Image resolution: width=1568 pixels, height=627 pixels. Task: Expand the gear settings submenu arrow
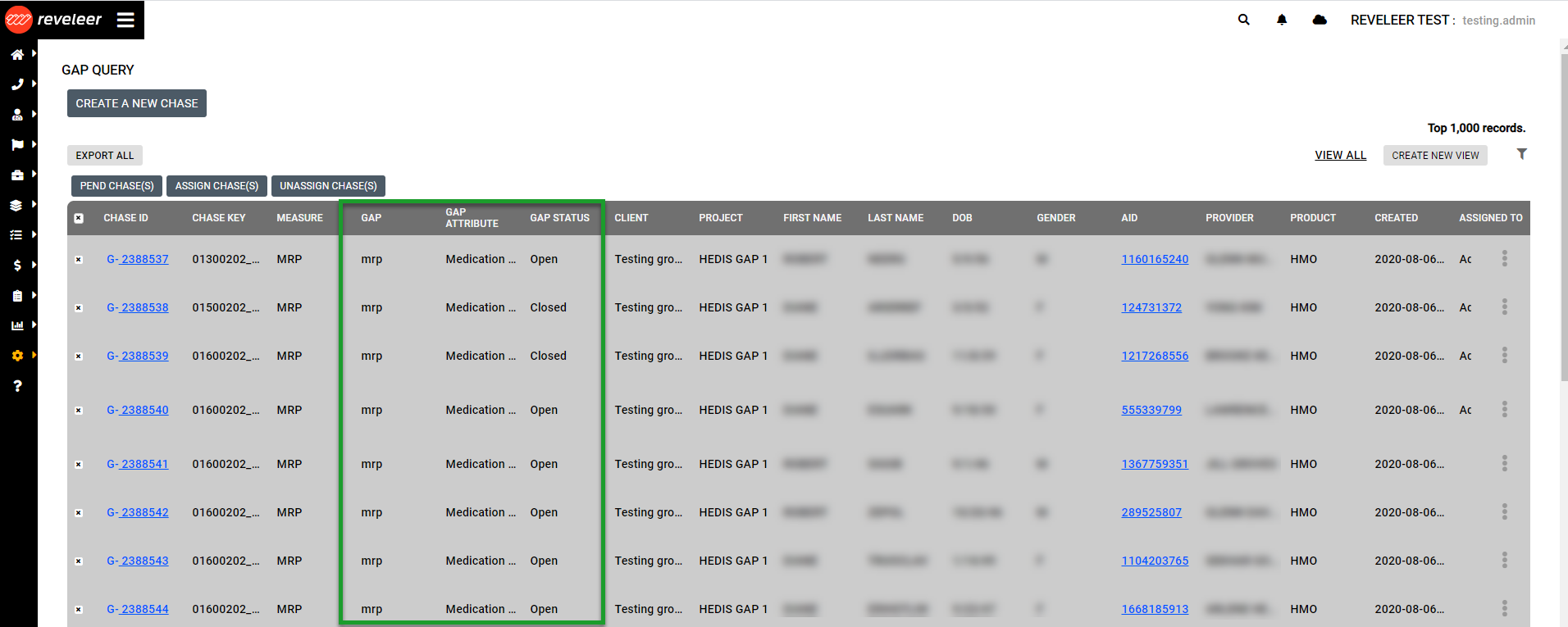(34, 355)
